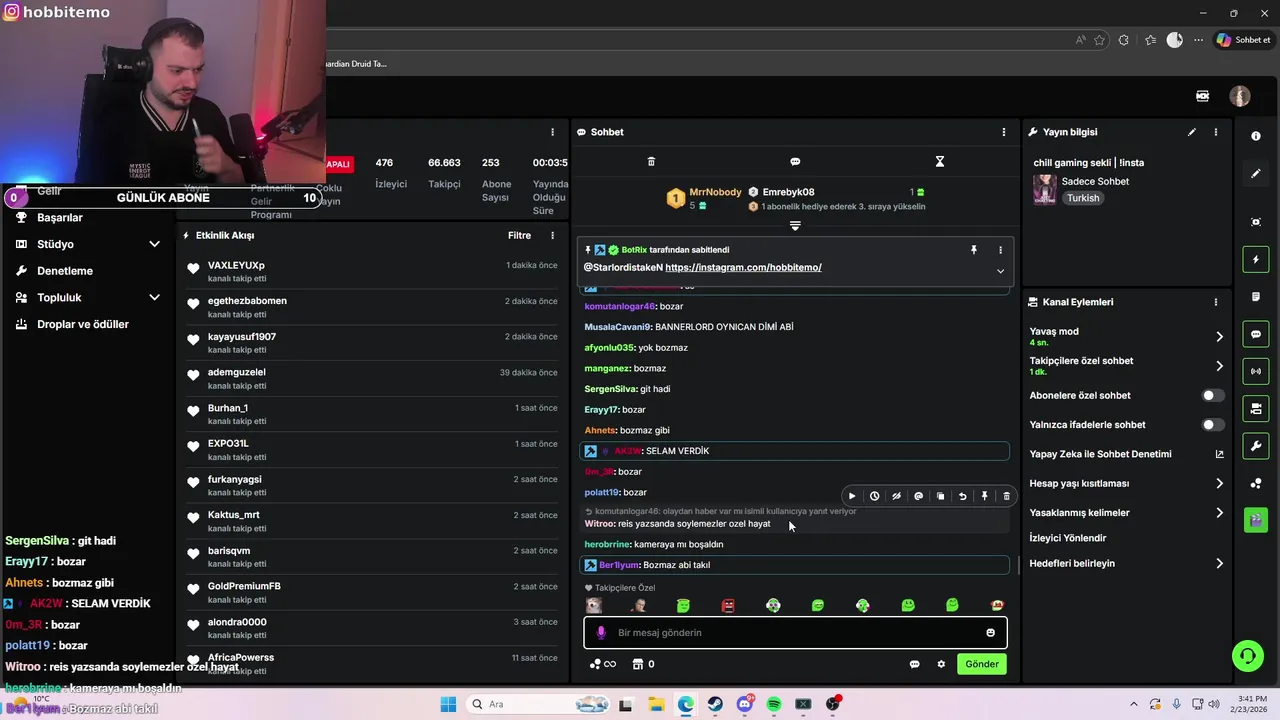The image size is (1280, 720).
Task: Open Etkinlik Akışı three-dot menu
Action: pyautogui.click(x=552, y=236)
